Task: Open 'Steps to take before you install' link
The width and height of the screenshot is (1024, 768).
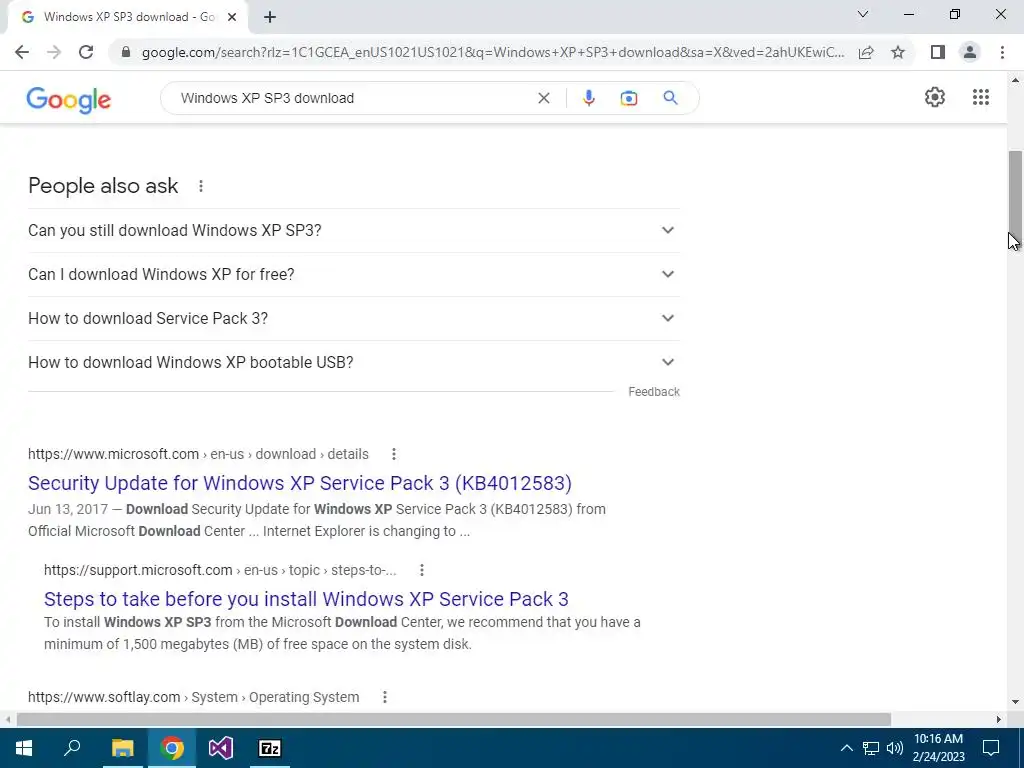Action: point(306,599)
